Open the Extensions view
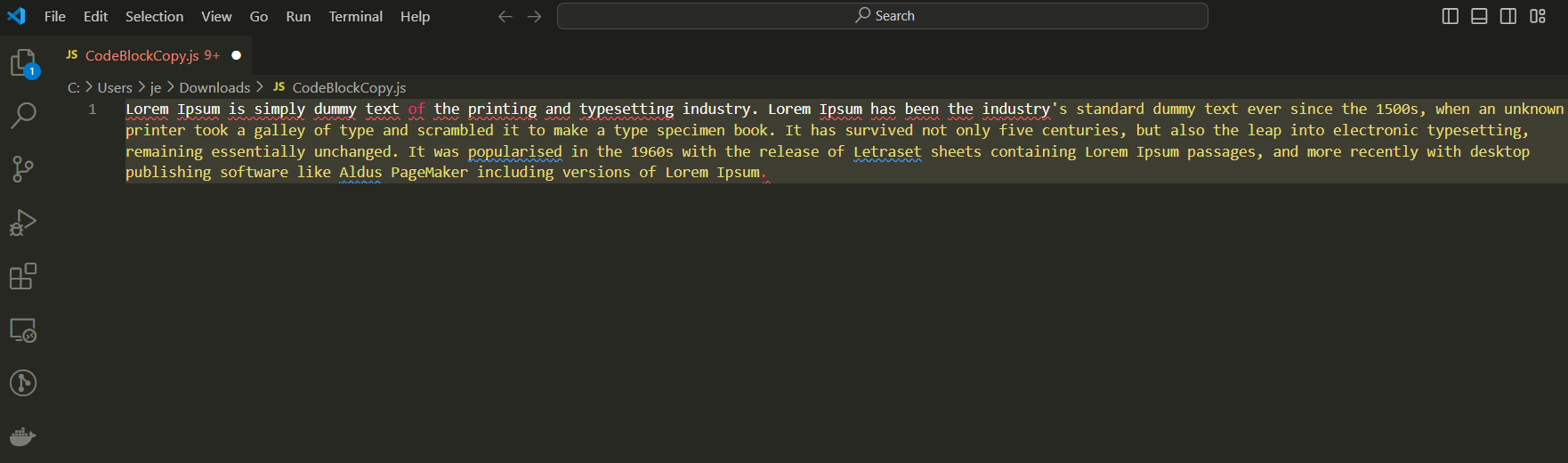 [x=23, y=276]
